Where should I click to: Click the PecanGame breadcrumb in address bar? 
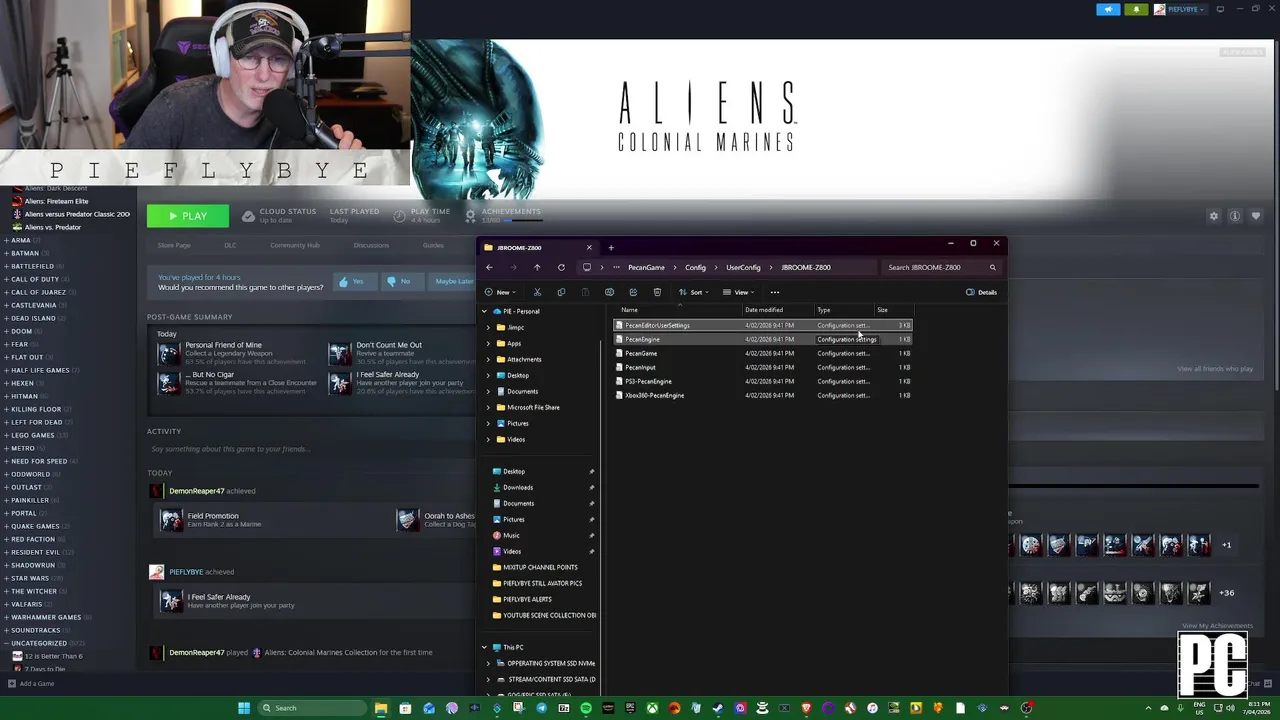[646, 267]
